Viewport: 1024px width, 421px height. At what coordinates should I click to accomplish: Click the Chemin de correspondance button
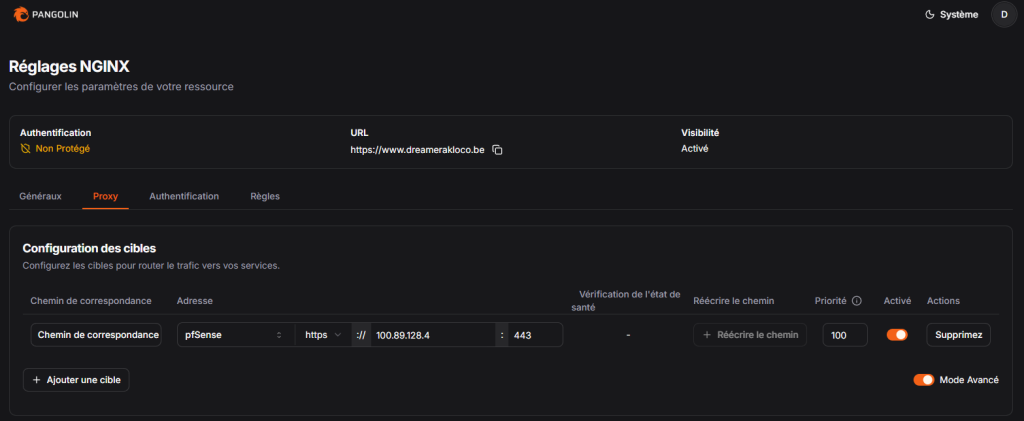point(96,335)
